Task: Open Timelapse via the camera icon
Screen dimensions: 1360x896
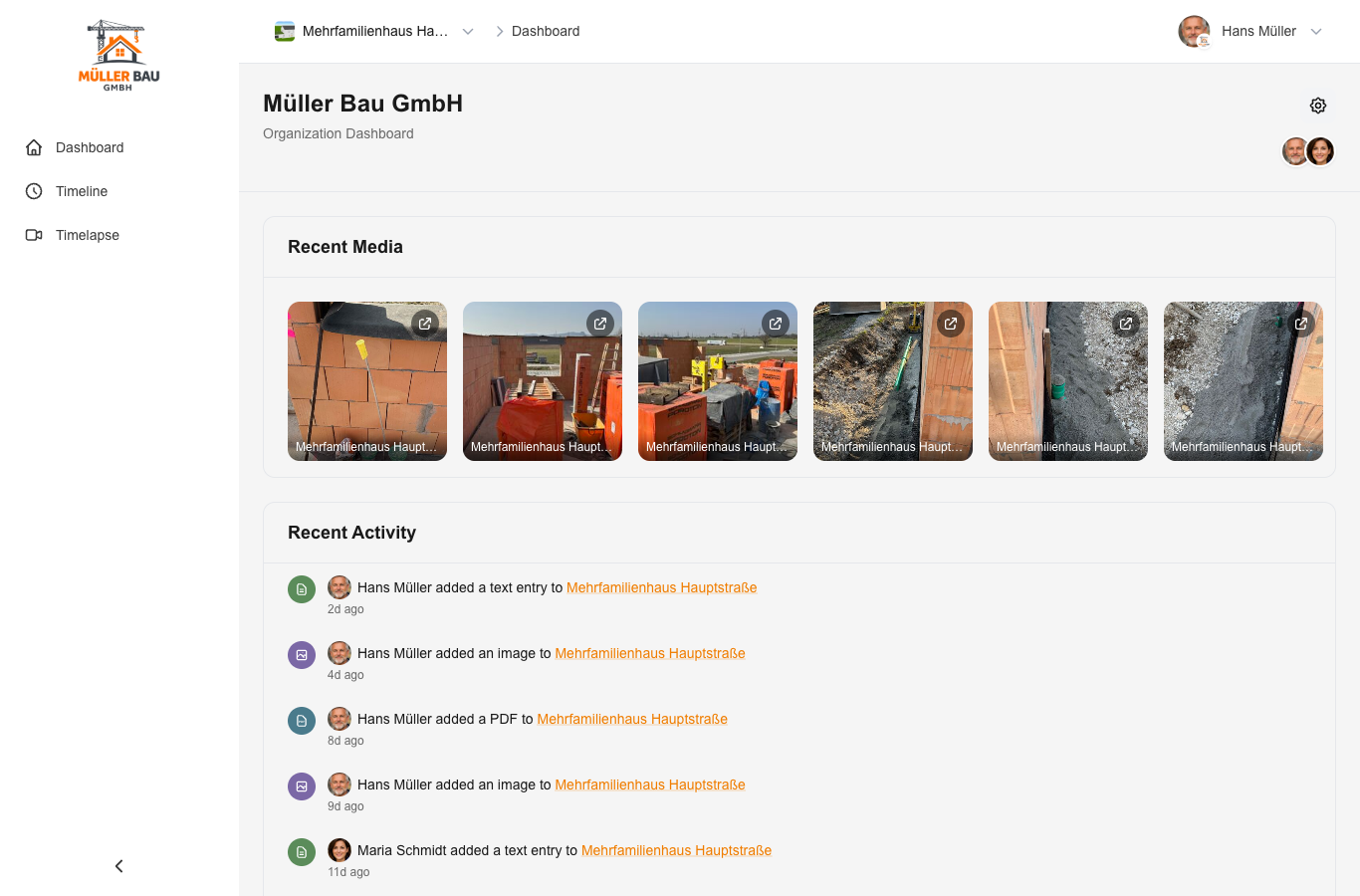Action: point(33,235)
